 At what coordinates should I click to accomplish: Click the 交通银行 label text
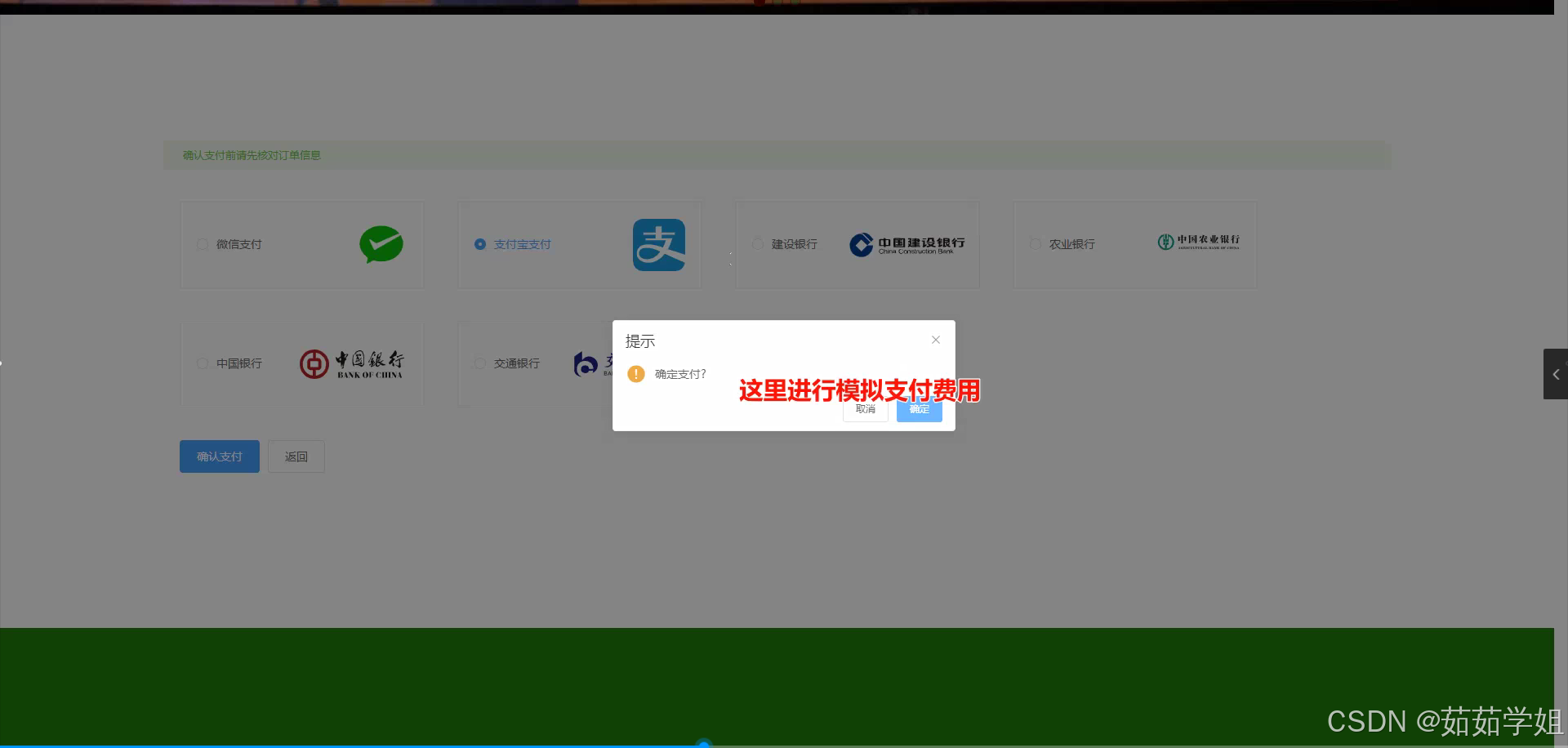click(517, 363)
